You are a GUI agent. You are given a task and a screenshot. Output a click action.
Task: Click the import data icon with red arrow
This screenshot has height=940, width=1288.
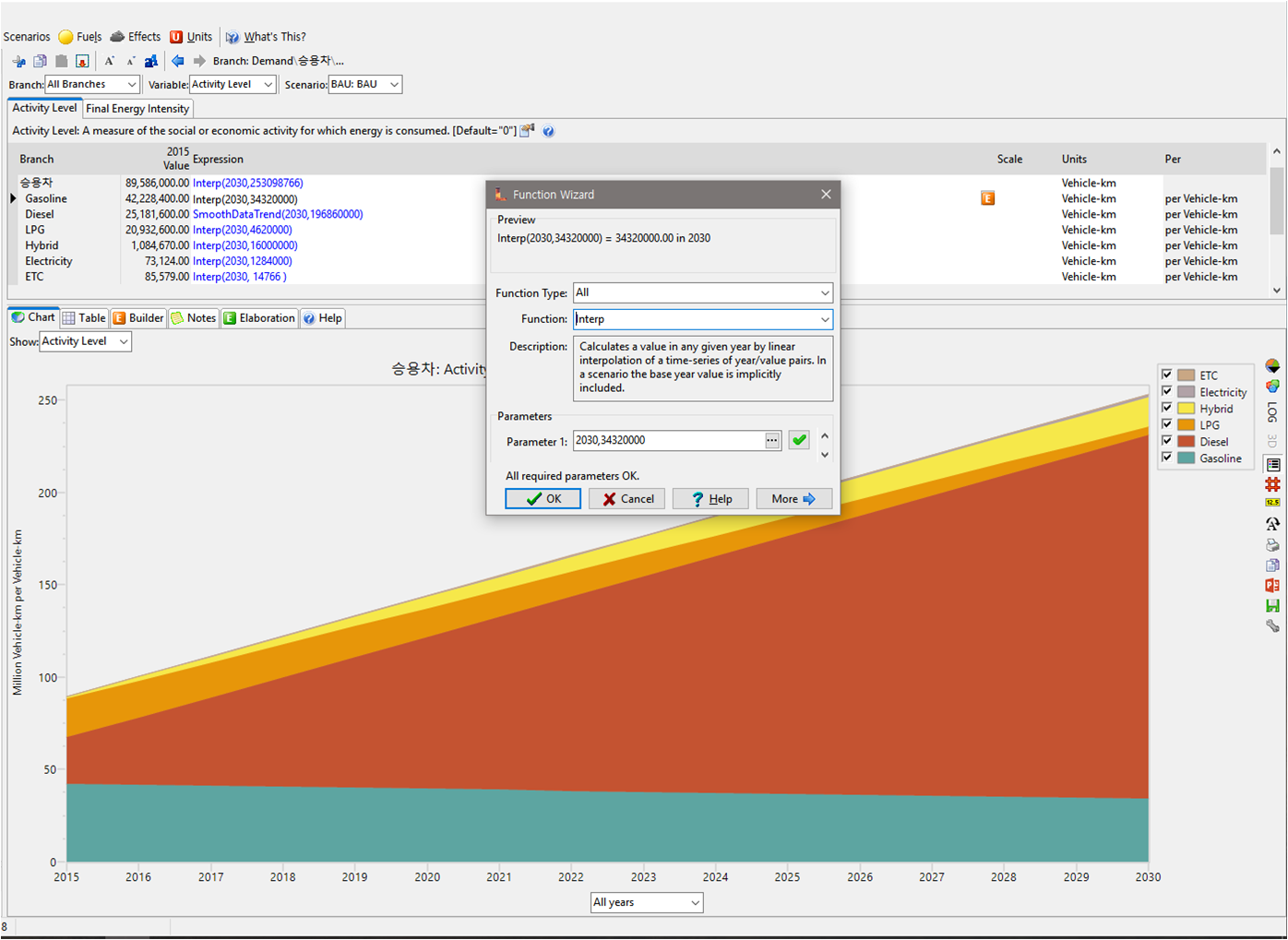pos(82,61)
